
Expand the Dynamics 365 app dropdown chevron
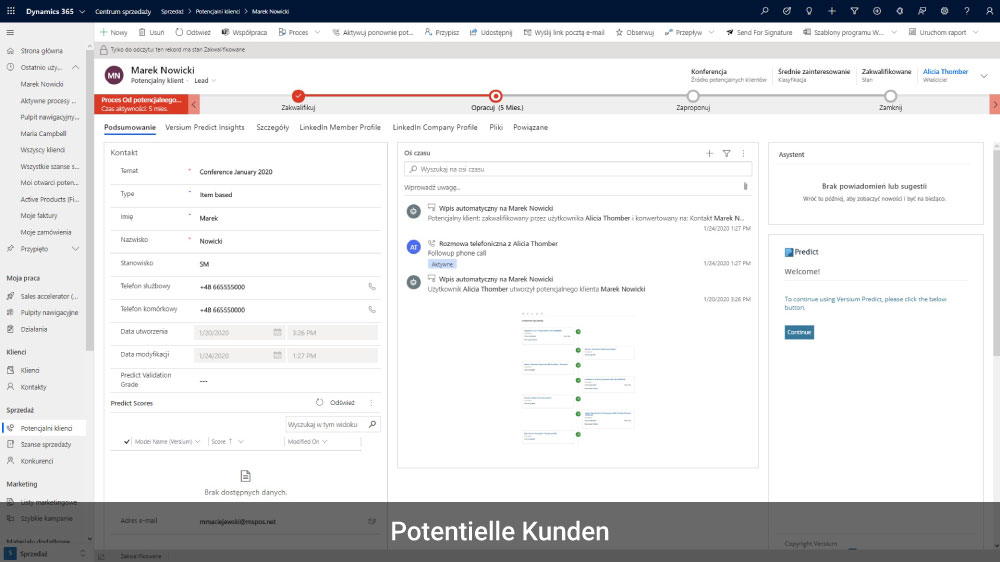pyautogui.click(x=82, y=11)
